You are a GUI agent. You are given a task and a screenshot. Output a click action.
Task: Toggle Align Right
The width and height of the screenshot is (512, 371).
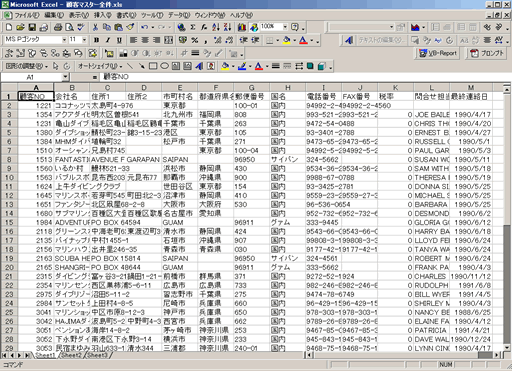point(156,40)
